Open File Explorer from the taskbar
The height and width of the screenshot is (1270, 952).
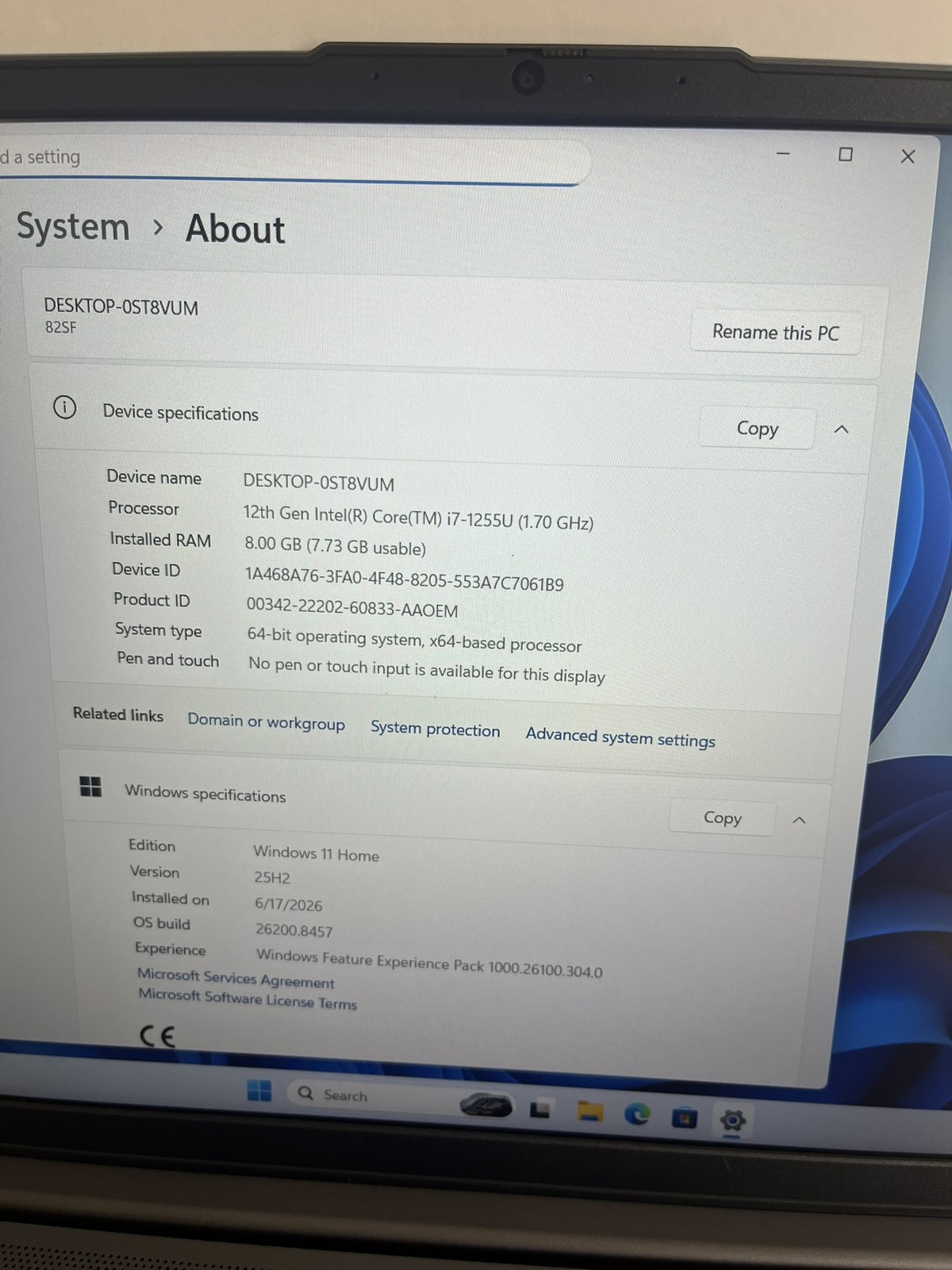click(x=589, y=1111)
